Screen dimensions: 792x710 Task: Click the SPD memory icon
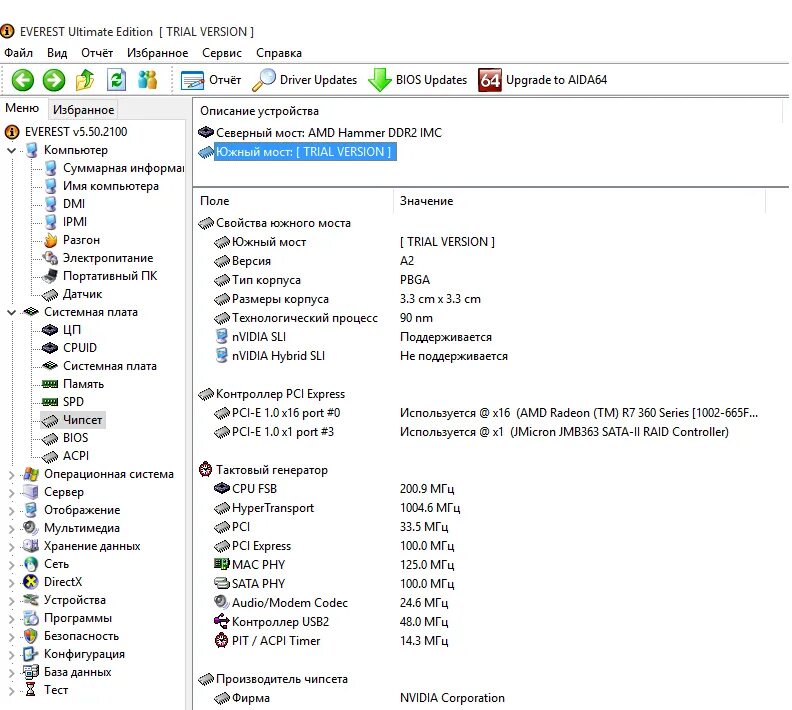pyautogui.click(x=50, y=402)
